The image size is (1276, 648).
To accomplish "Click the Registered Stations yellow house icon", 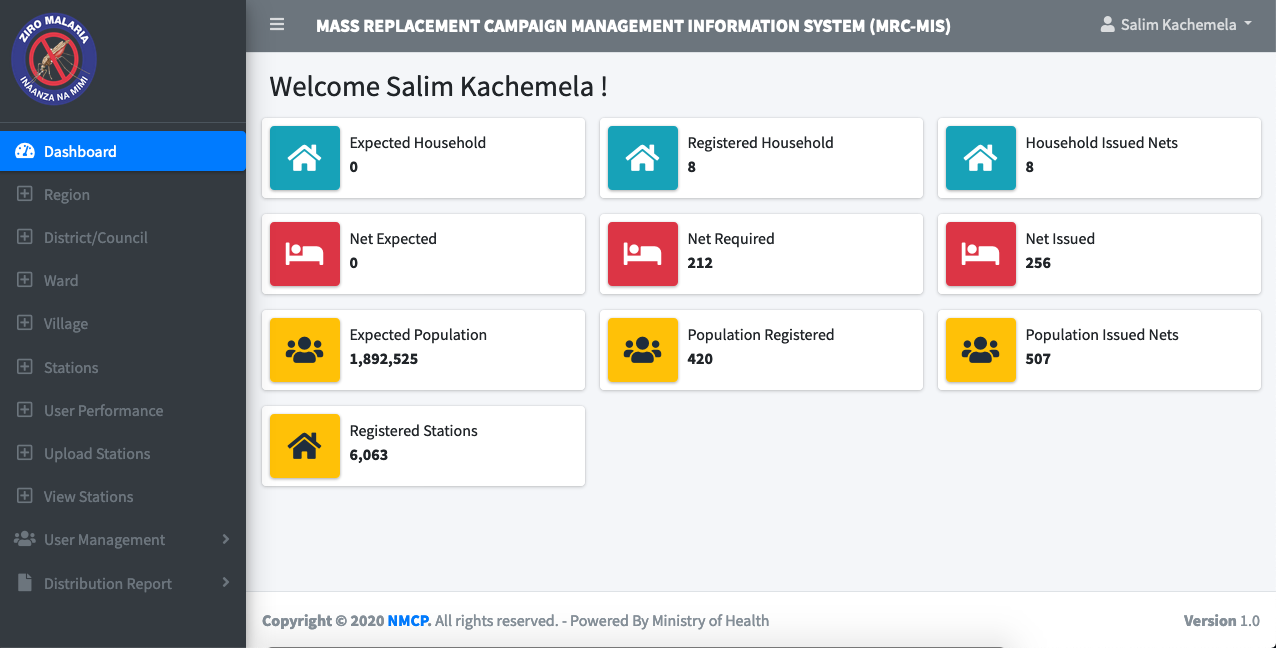I will (305, 446).
